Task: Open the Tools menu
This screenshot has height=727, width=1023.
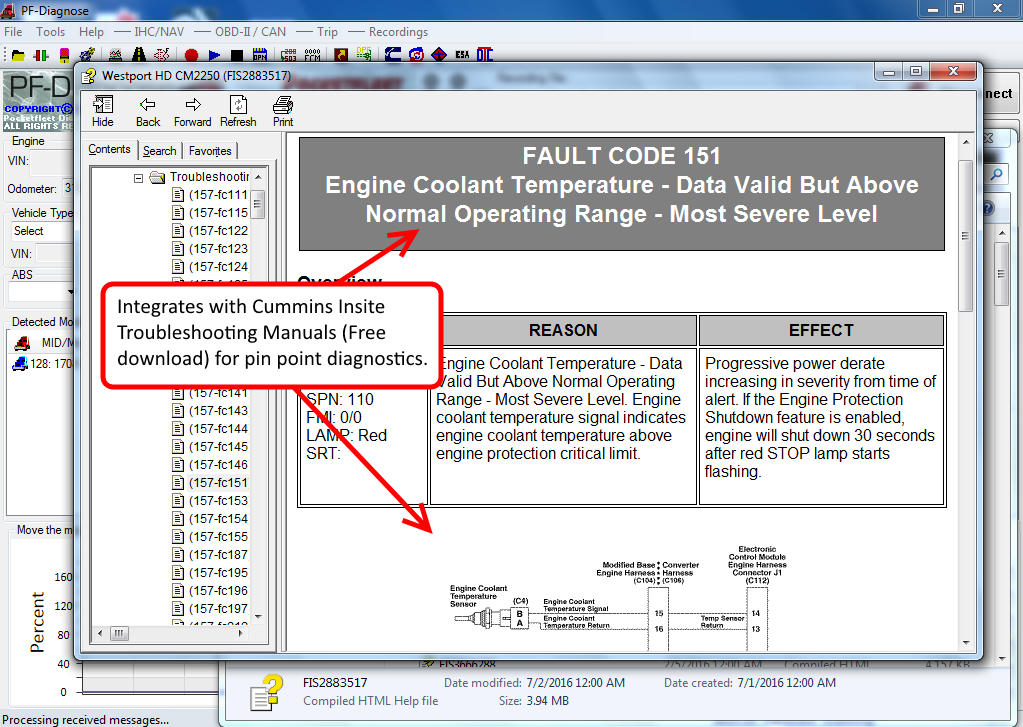Action: coord(50,31)
